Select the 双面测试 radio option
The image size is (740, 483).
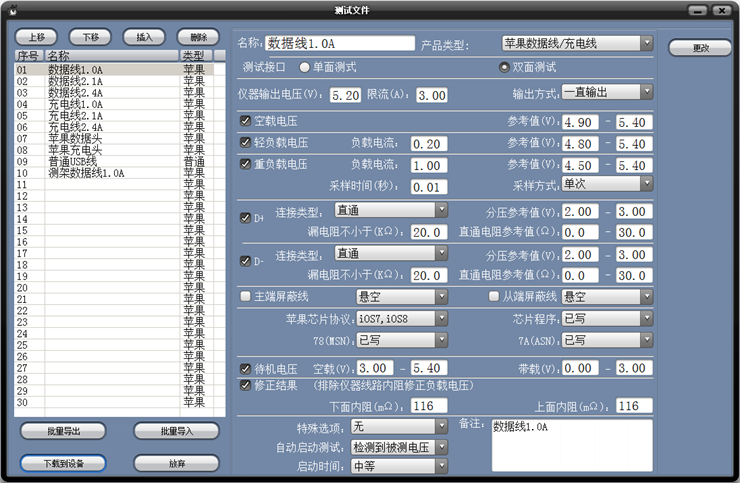505,67
